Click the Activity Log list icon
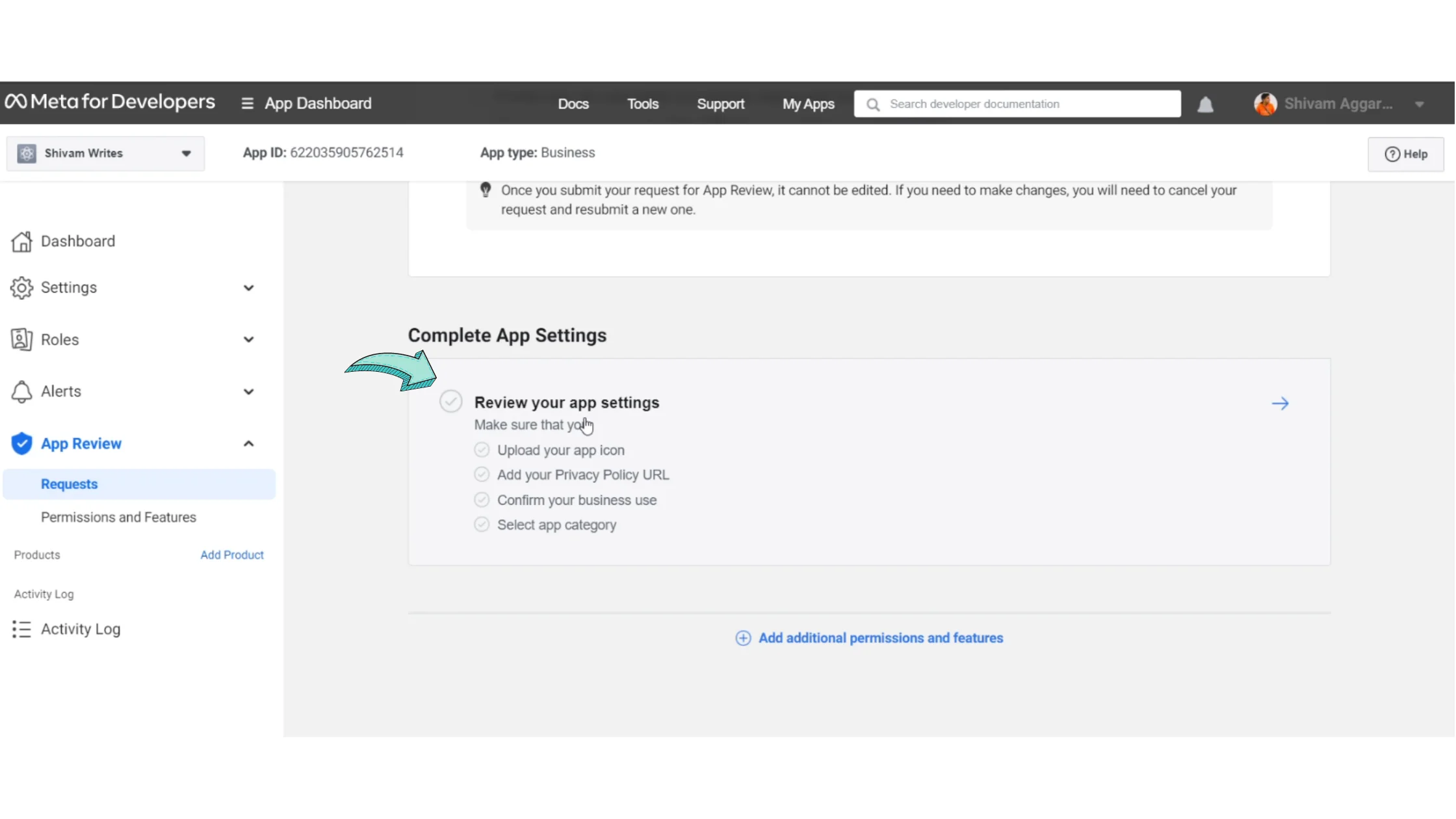 pyautogui.click(x=21, y=629)
